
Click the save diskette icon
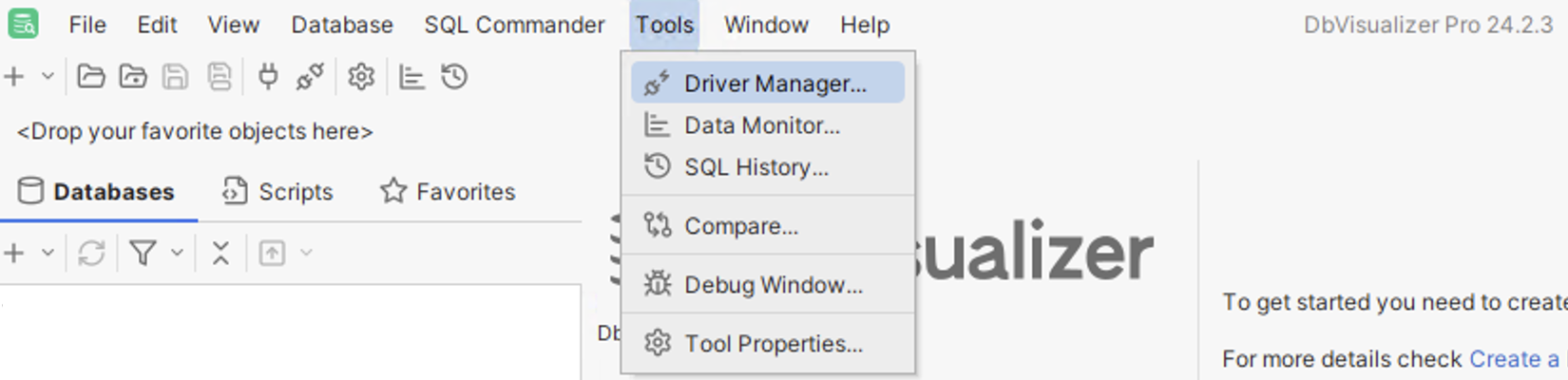click(x=175, y=76)
